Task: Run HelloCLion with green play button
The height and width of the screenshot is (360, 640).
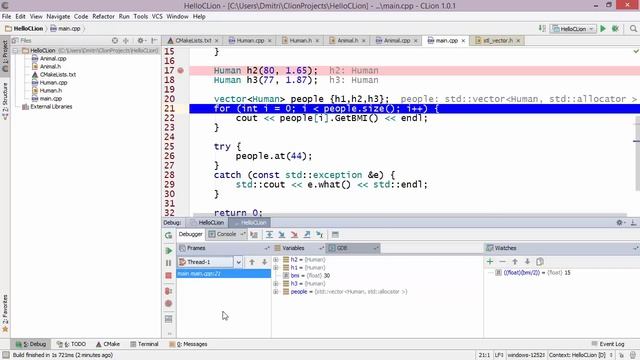Action: click(603, 29)
